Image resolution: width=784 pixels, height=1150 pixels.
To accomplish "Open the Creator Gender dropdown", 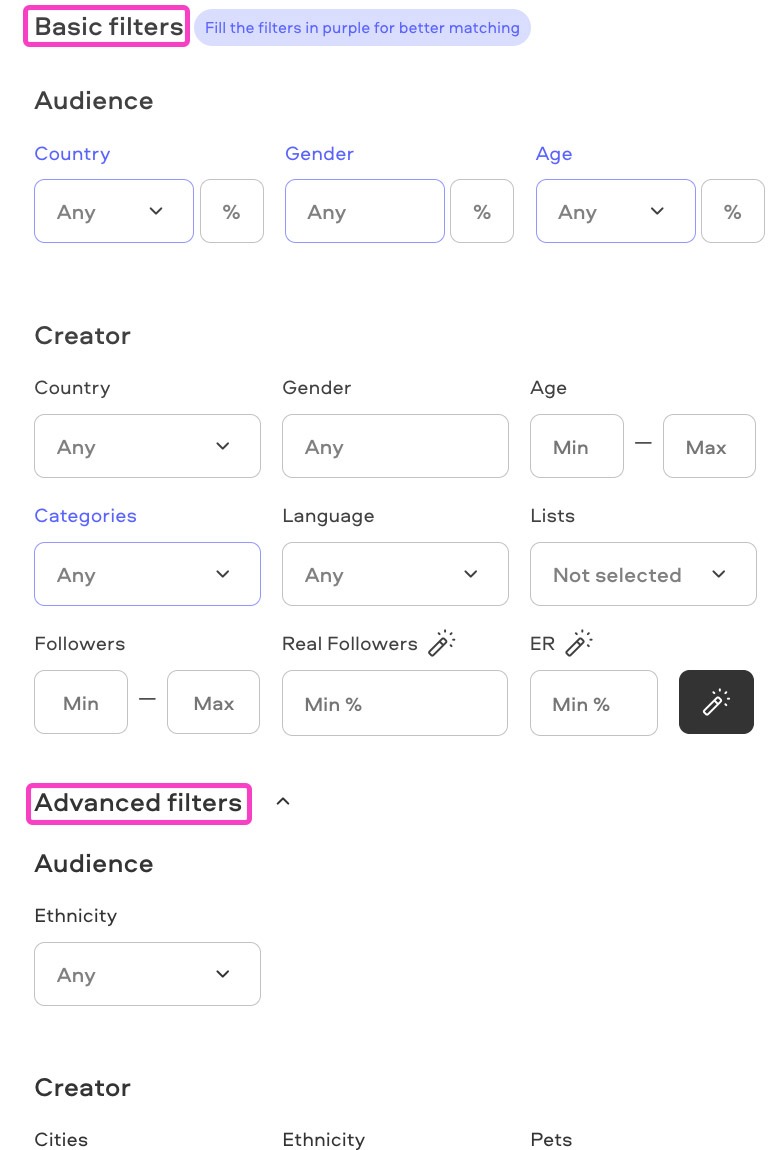I will [395, 446].
